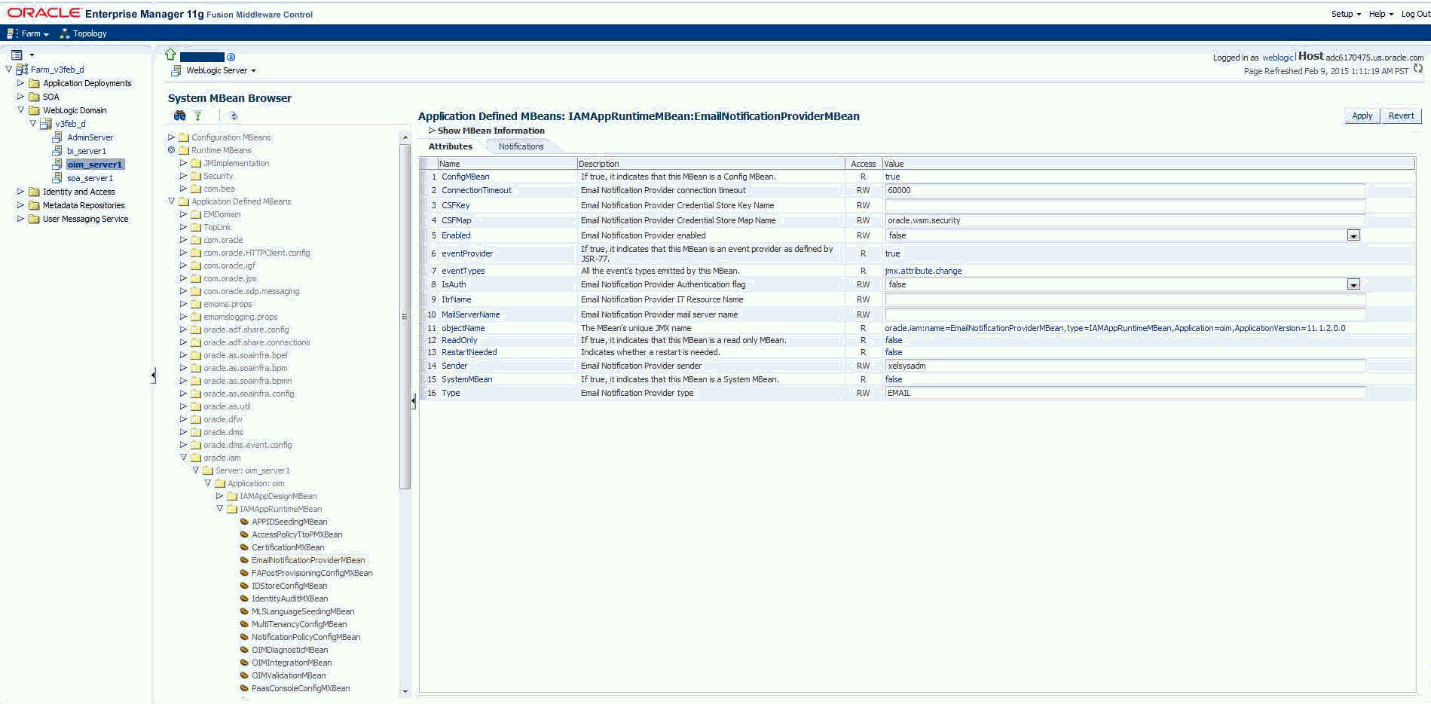Select EmailNotificationProviderMBean in tree
The width and height of the screenshot is (1431, 704).
coord(308,561)
